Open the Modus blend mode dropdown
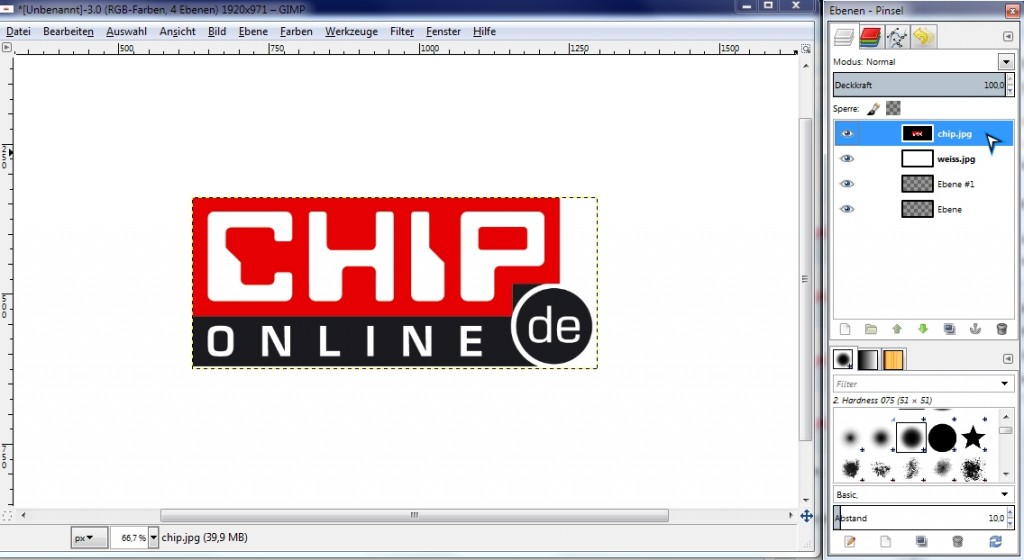The height and width of the screenshot is (560, 1024). [x=1005, y=62]
